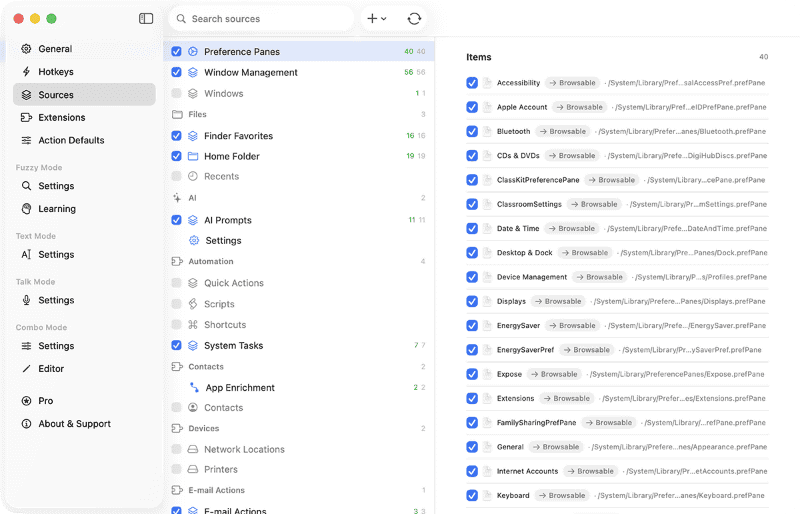Viewport: 800px width, 514px height.
Task: Uncheck the Preference Panes source
Action: tap(177, 52)
